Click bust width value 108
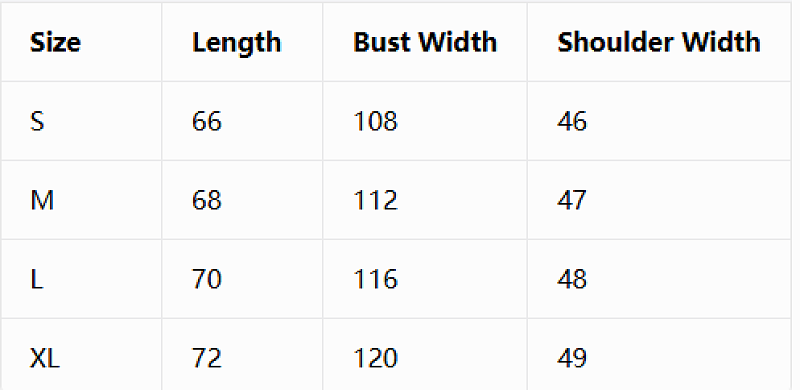 click(x=375, y=121)
